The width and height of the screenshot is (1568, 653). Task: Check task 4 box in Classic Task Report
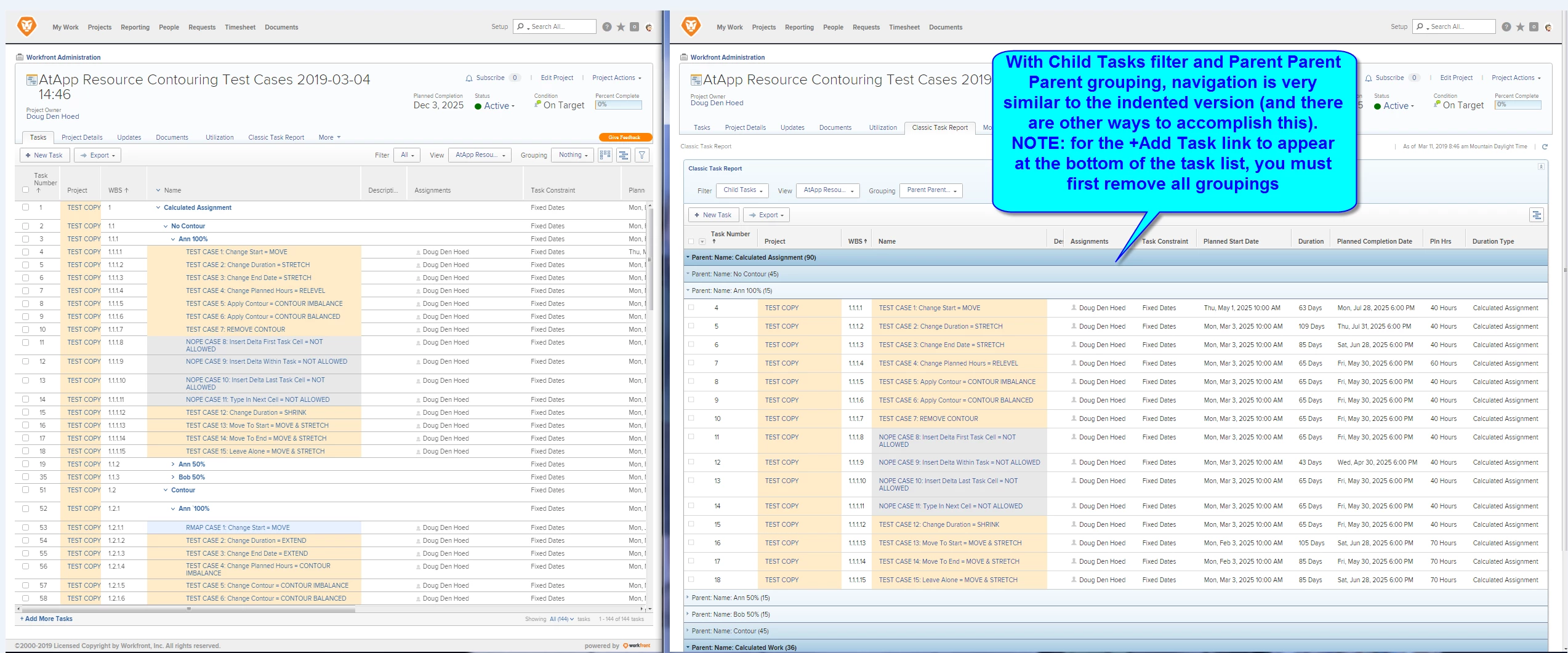(x=691, y=307)
